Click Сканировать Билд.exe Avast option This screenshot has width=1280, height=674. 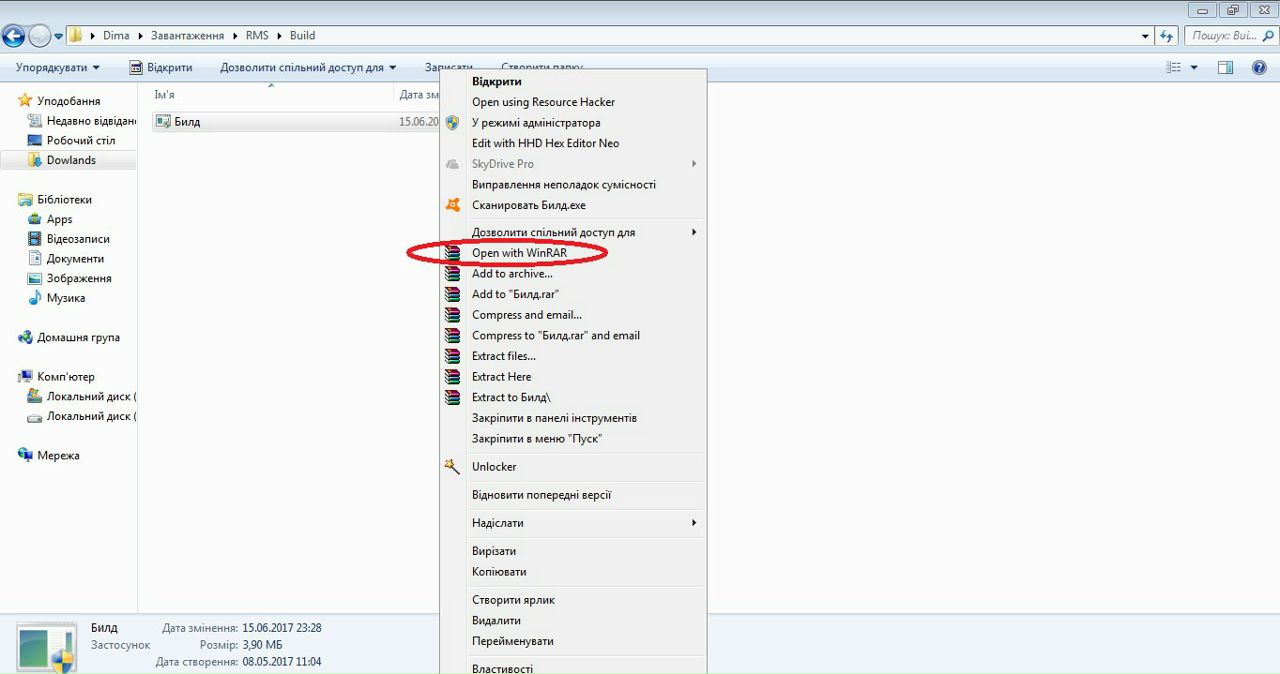(528, 205)
